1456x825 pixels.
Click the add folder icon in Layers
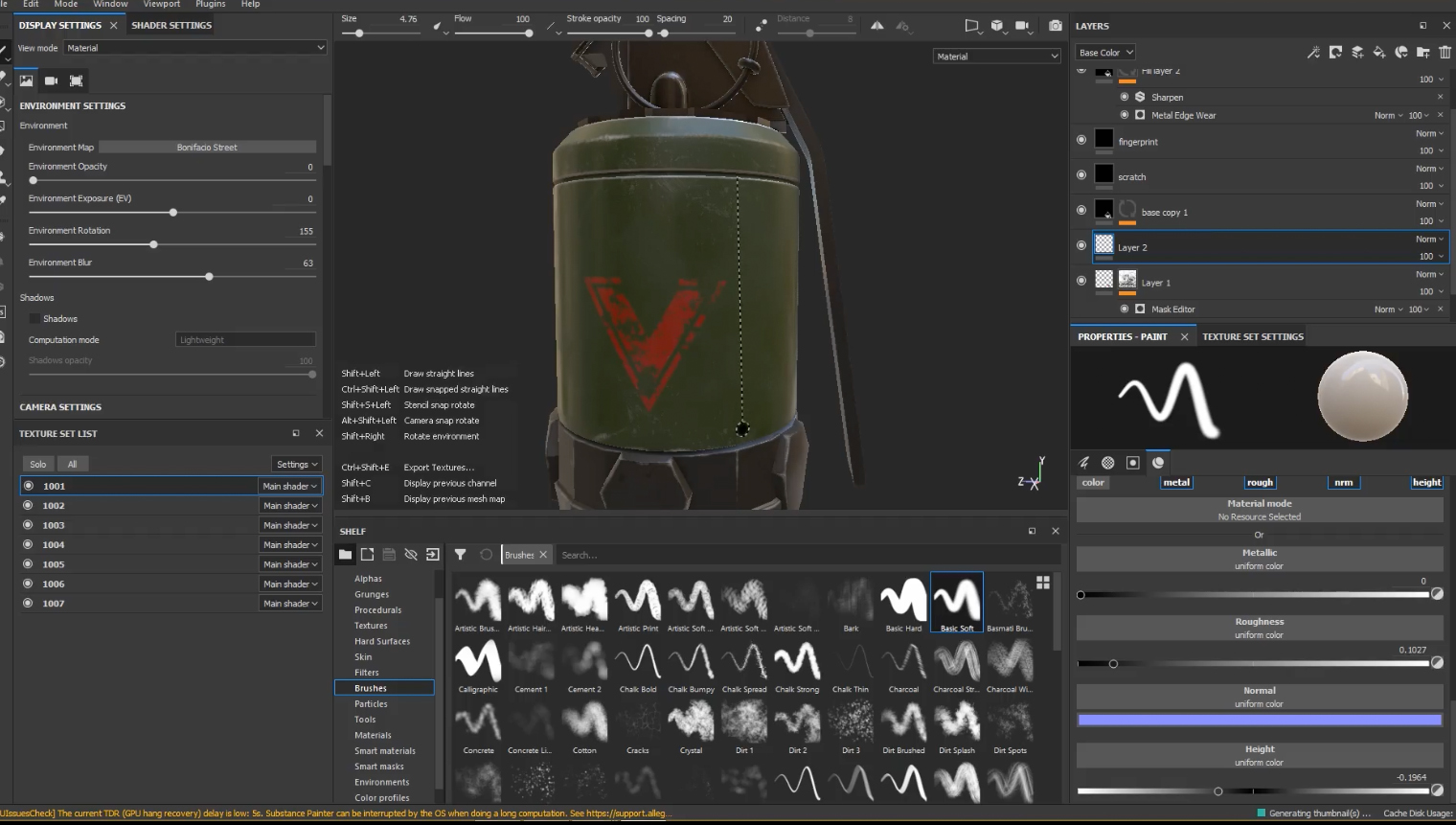click(x=1423, y=53)
